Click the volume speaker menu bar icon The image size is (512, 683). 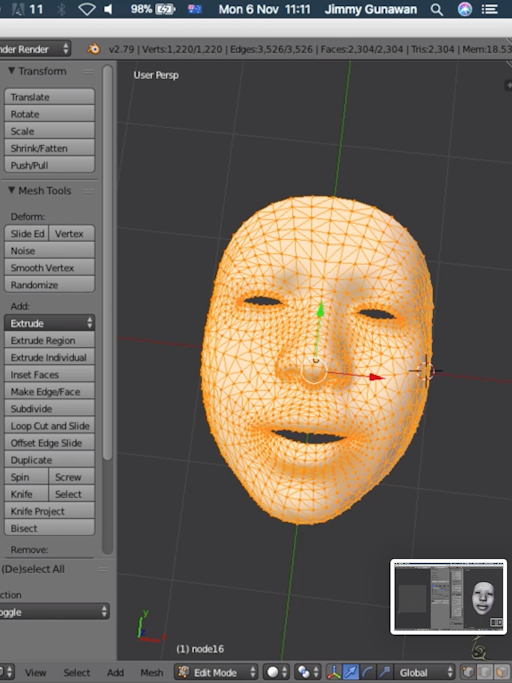coord(109,9)
